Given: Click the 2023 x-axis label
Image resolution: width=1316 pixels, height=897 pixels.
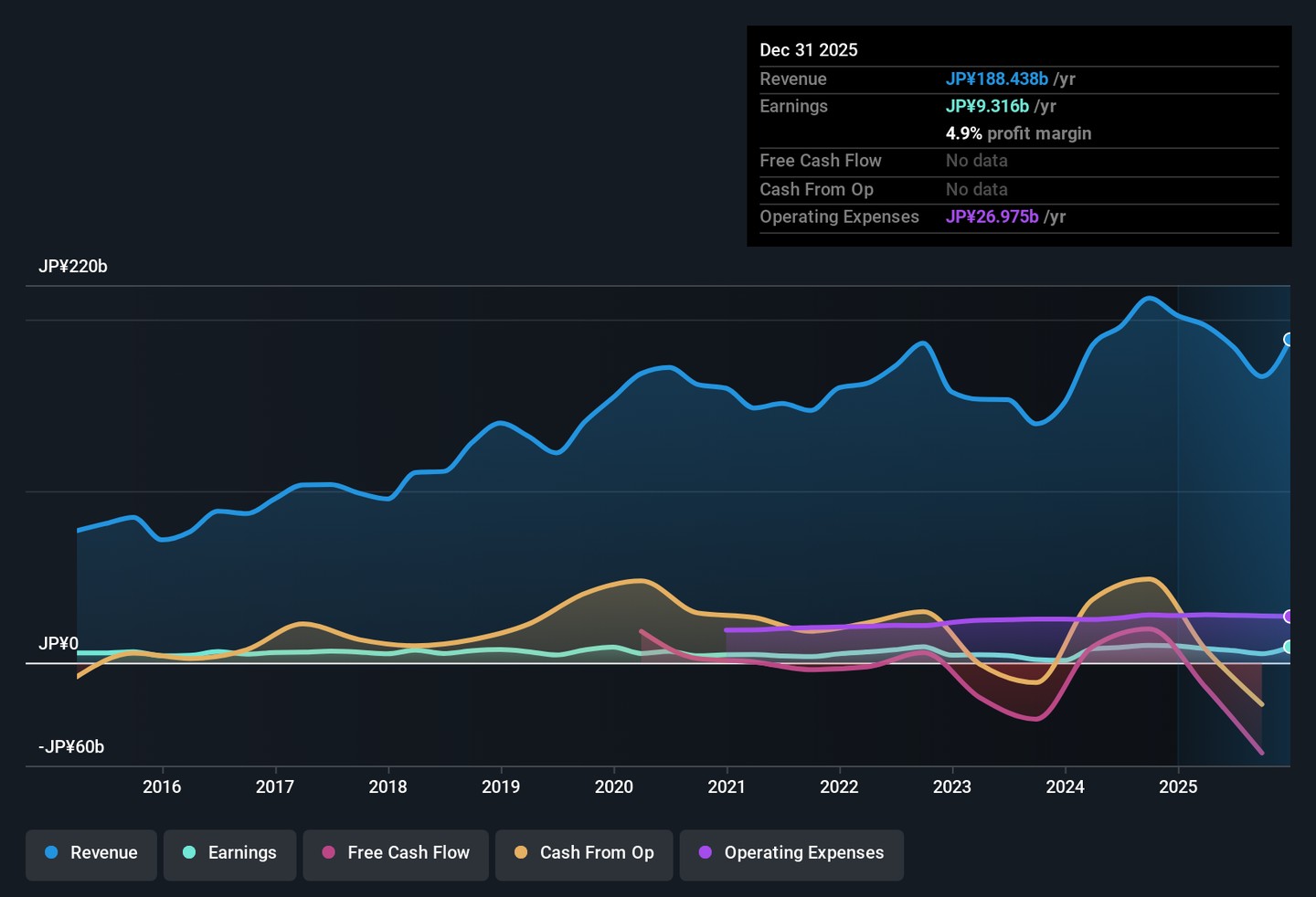Looking at the screenshot, I should 951,787.
